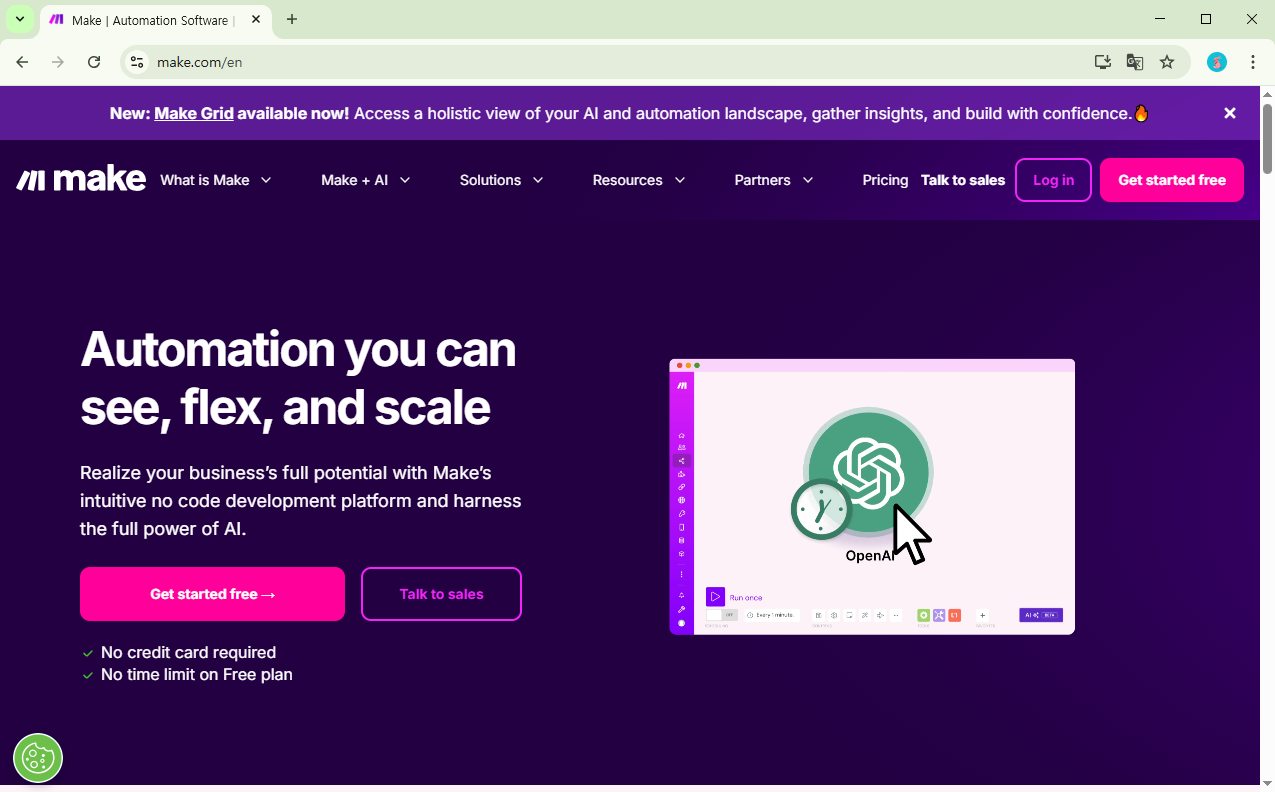1275x792 pixels.
Task: Click Talk to sales in navigation bar
Action: point(963,180)
